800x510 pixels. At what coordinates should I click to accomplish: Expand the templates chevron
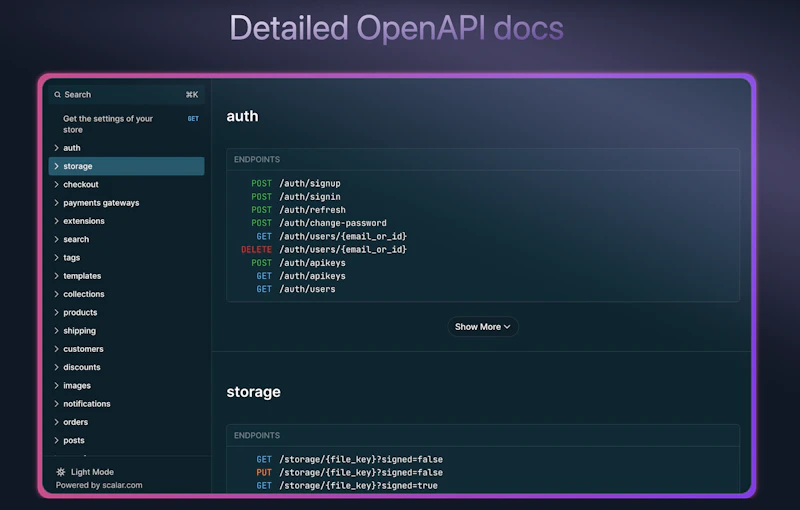(x=56, y=276)
